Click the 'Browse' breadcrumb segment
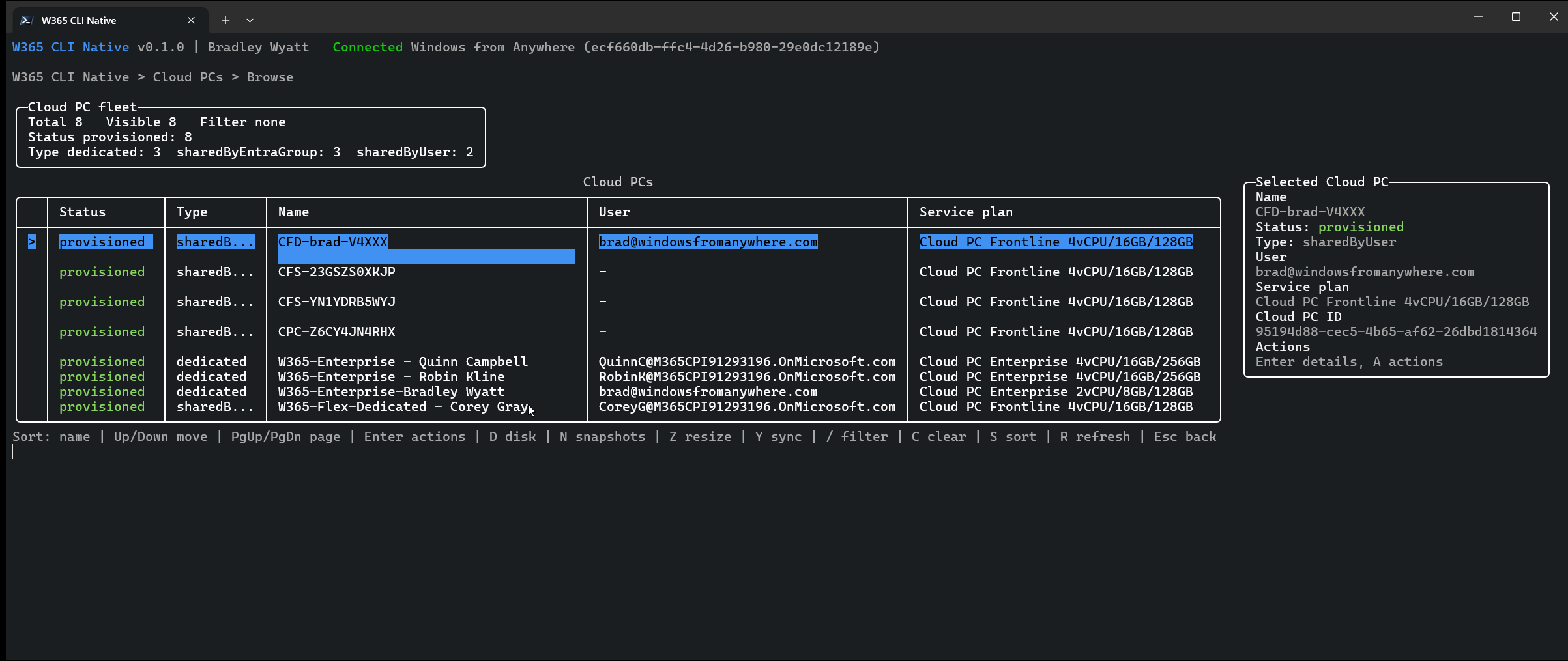This screenshot has width=1568, height=661. coord(270,77)
